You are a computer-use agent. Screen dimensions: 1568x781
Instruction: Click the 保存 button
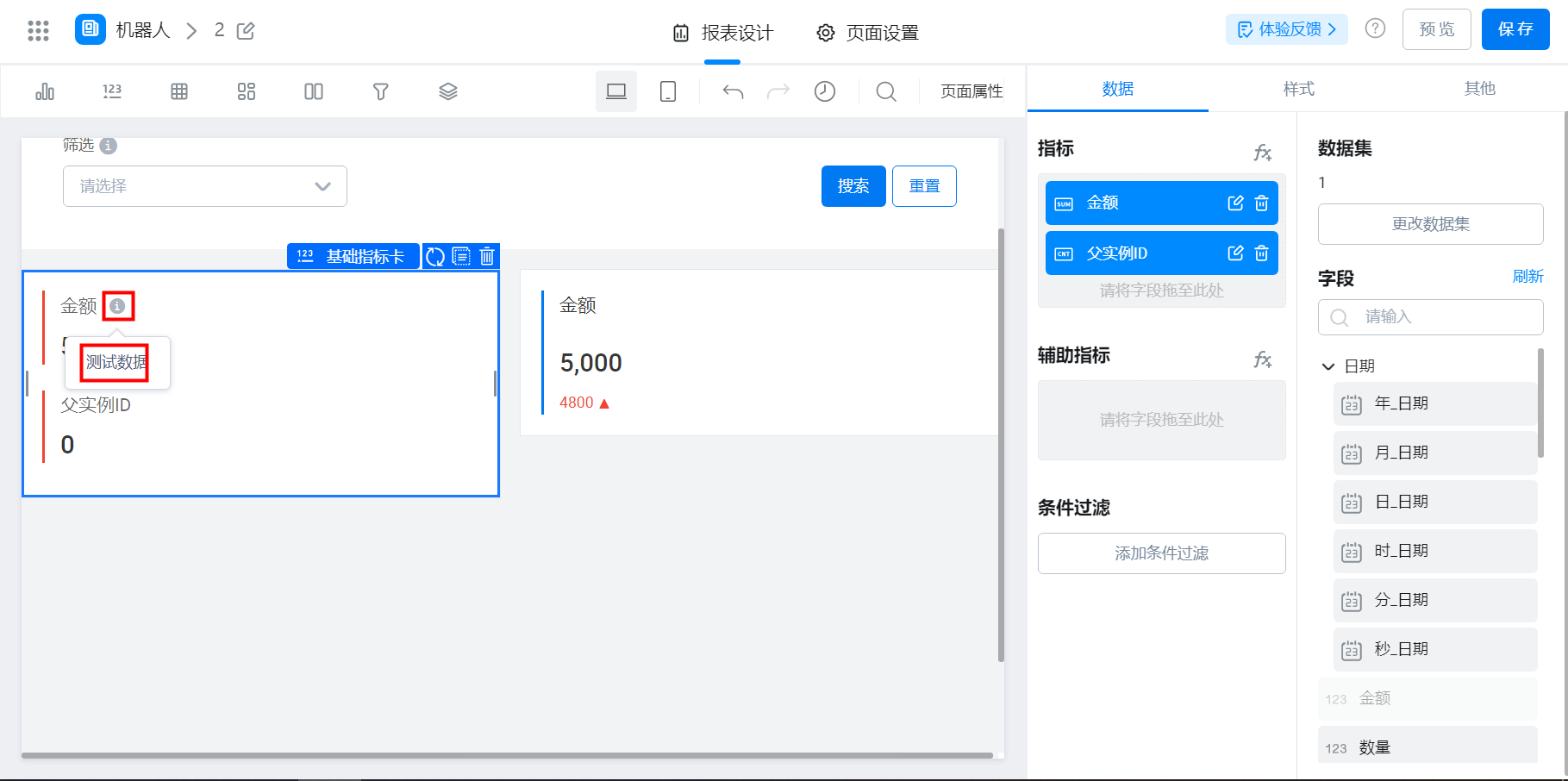point(1515,29)
